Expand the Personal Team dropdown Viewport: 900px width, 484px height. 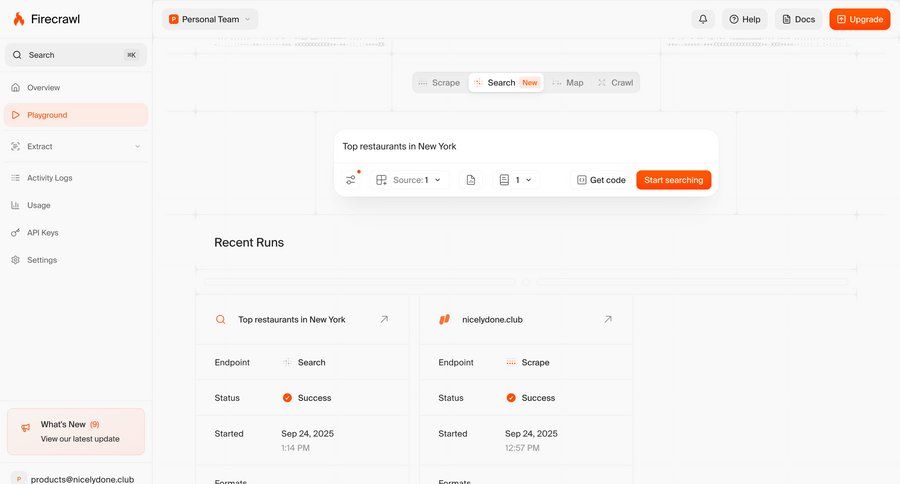pos(210,19)
